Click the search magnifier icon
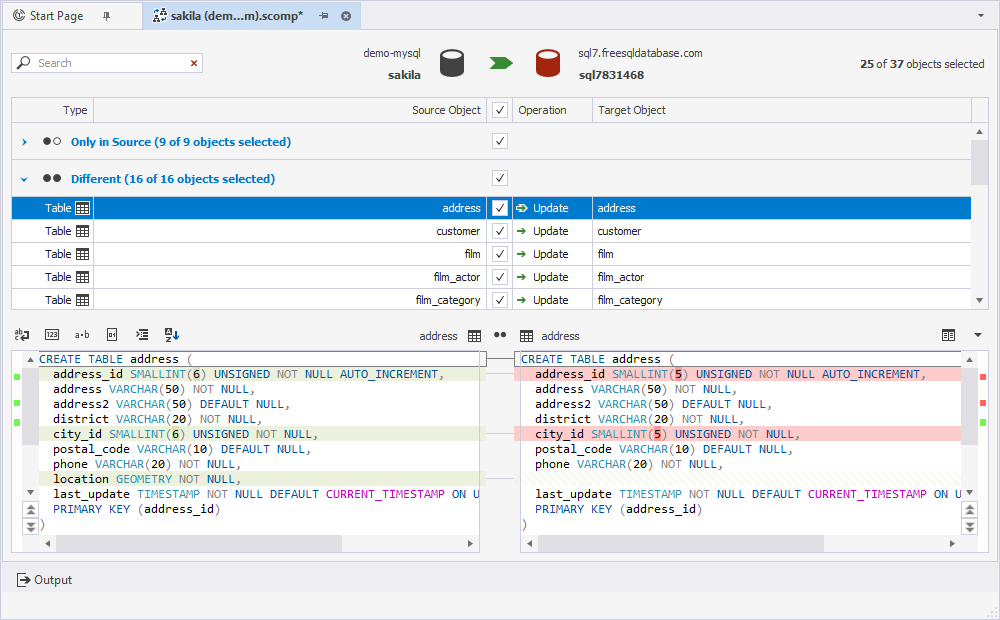The height and width of the screenshot is (620, 1000). [24, 63]
